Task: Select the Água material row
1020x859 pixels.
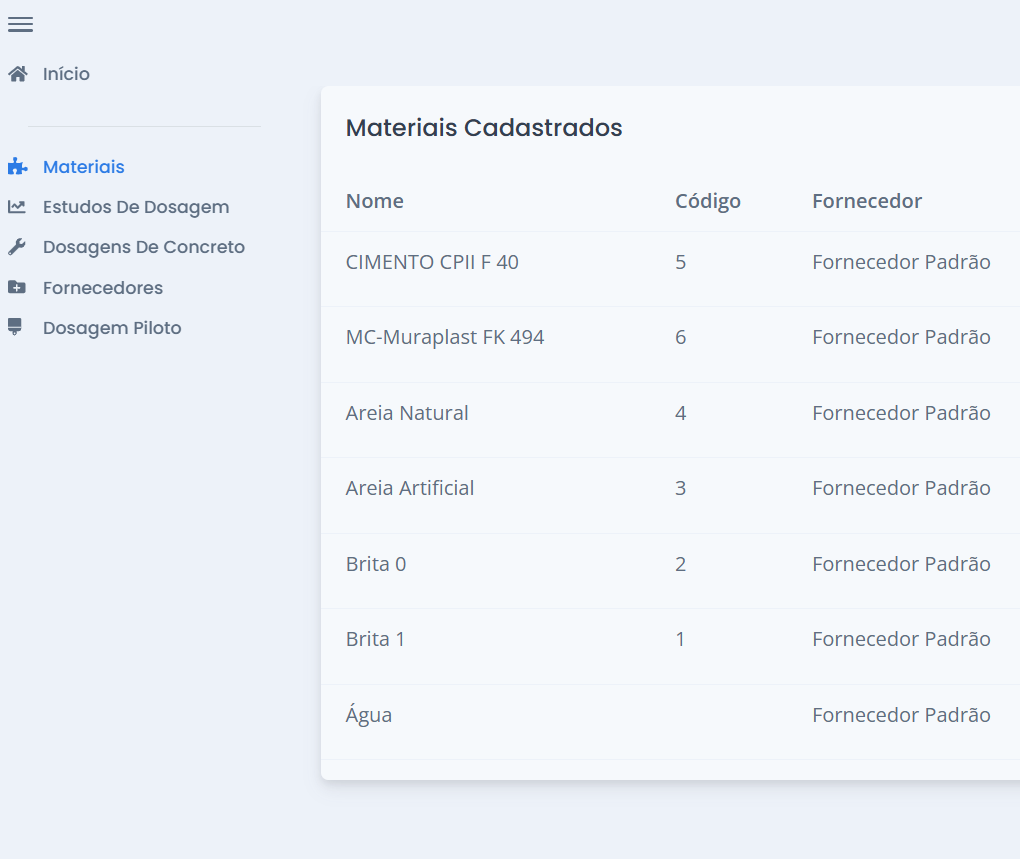Action: 369,715
